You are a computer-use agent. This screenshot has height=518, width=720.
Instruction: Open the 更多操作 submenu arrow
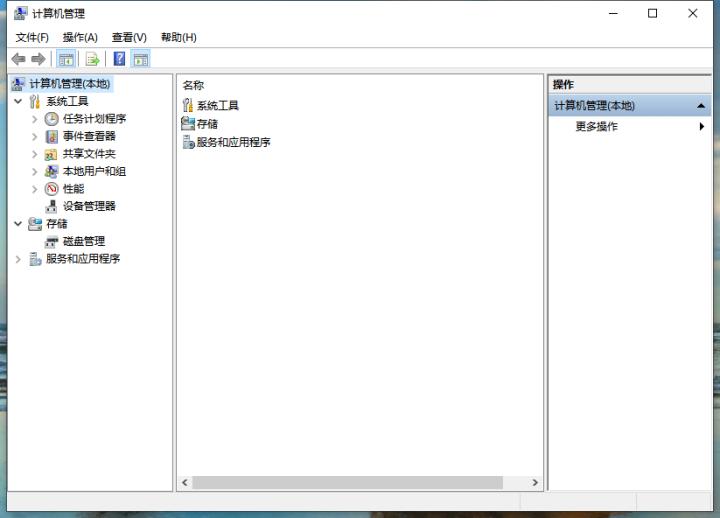[x=702, y=126]
